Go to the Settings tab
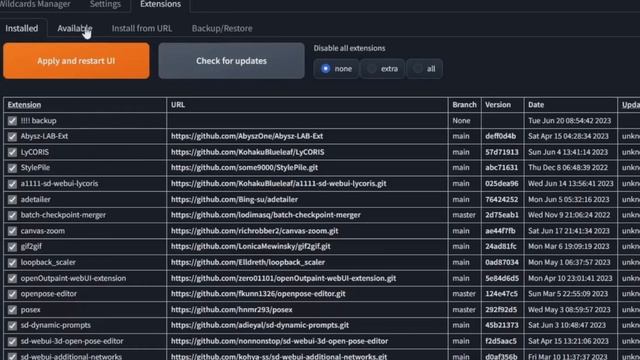The height and width of the screenshot is (360, 640). pyautogui.click(x=105, y=4)
